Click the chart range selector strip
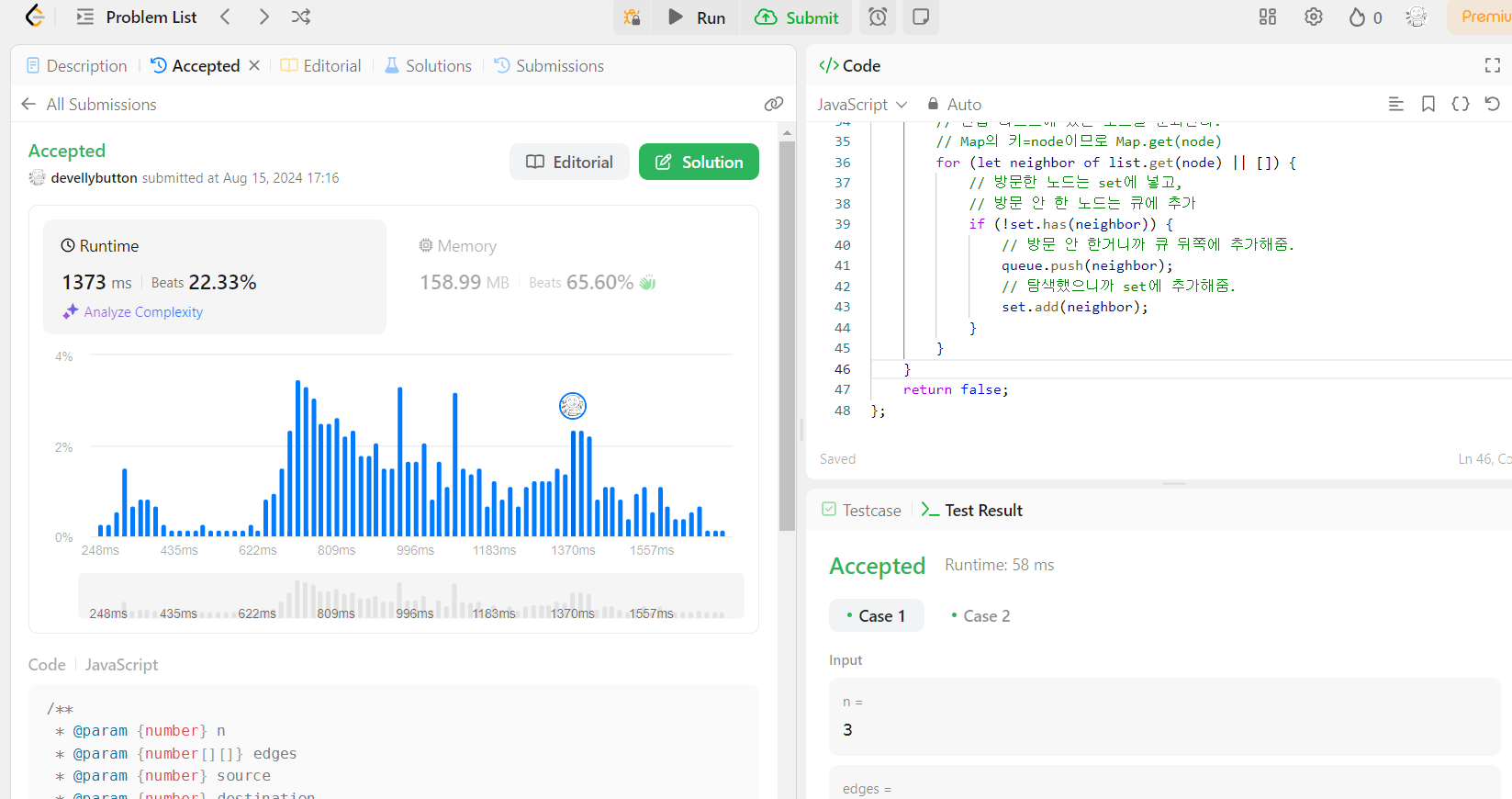The width and height of the screenshot is (1512, 799). [411, 597]
